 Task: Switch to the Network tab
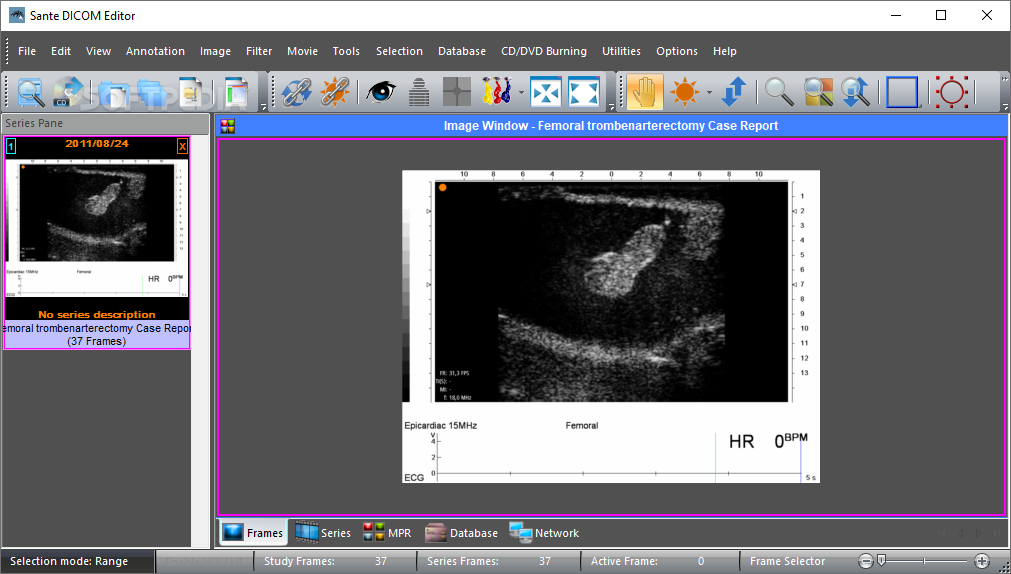click(544, 533)
